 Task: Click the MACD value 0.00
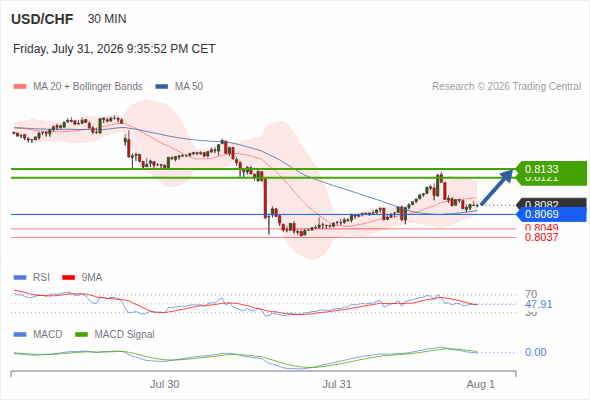[535, 352]
